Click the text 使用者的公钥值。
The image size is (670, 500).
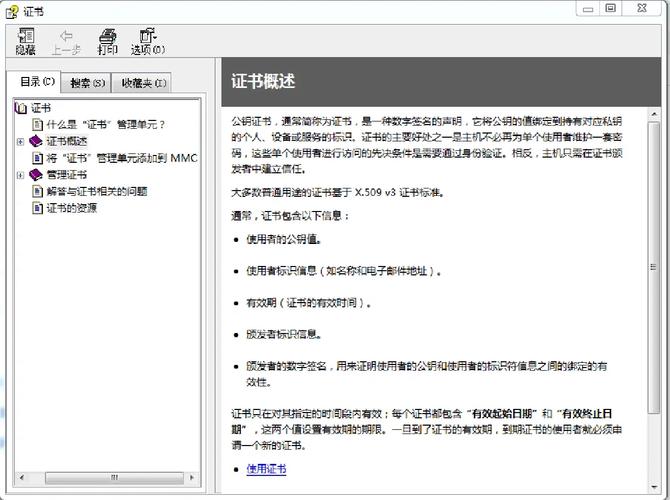284,239
